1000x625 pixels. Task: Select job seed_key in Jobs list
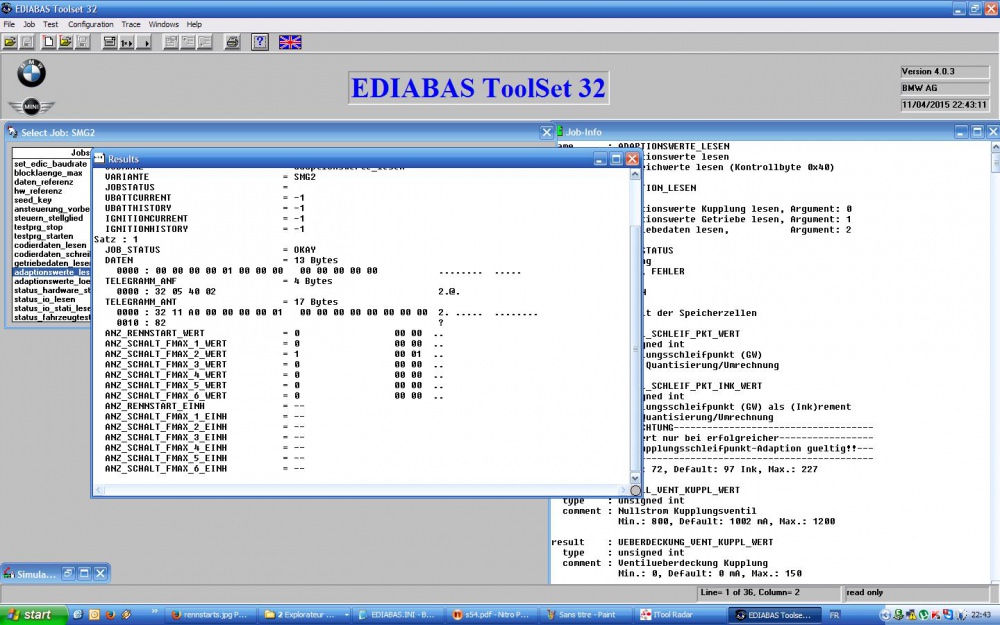pos(51,200)
